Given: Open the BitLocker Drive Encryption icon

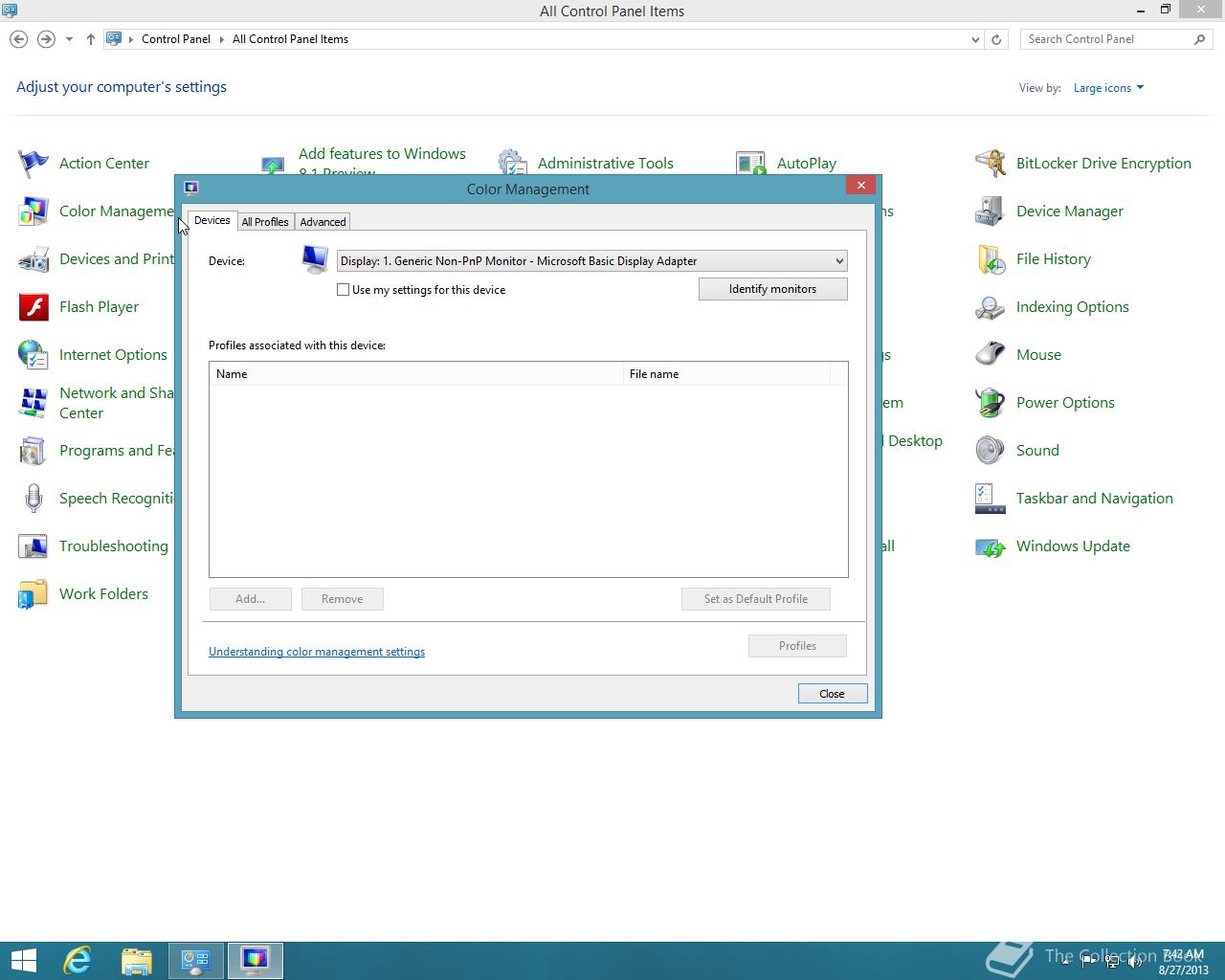Looking at the screenshot, I should click(991, 164).
